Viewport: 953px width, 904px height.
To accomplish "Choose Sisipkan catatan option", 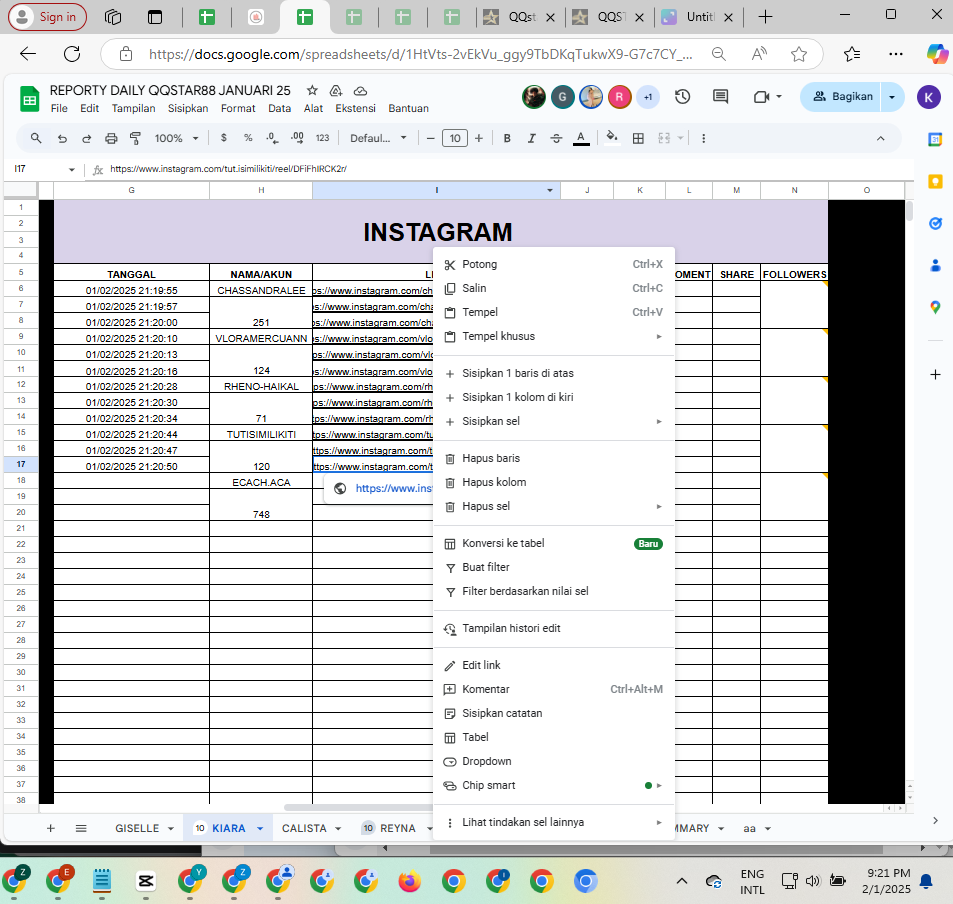I will coord(554,713).
